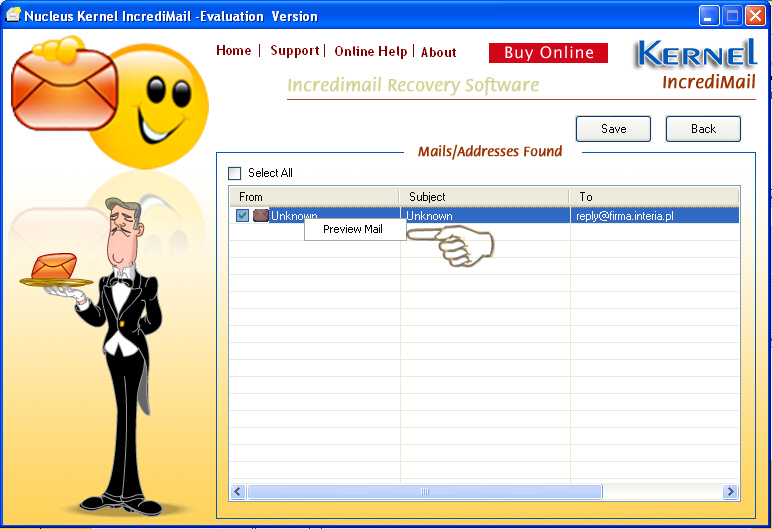Minimize the Nucleus Kernel IncrediMail window
Viewport: 772px width, 529px height.
(708, 16)
